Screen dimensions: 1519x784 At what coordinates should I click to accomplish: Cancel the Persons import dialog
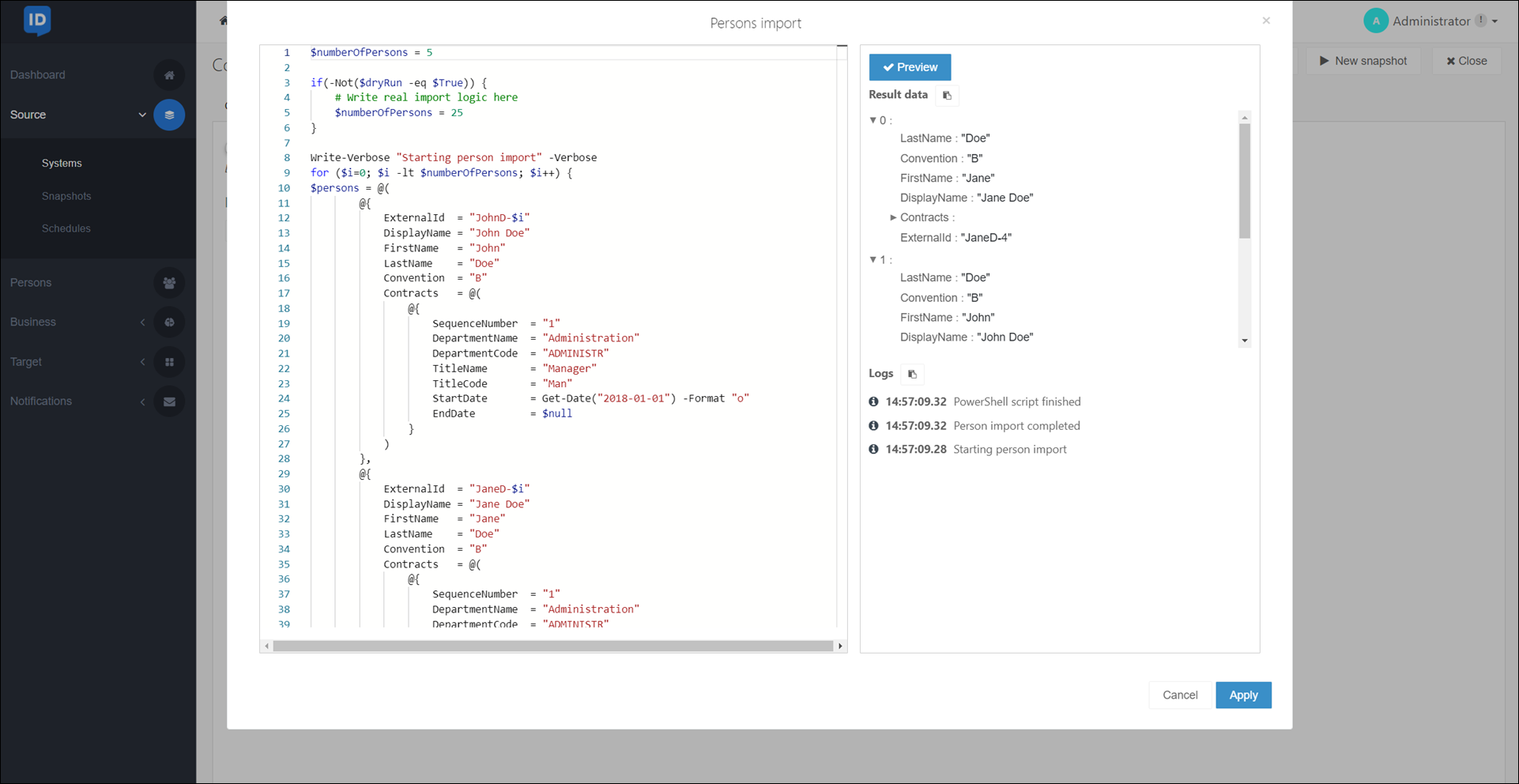coord(1180,695)
